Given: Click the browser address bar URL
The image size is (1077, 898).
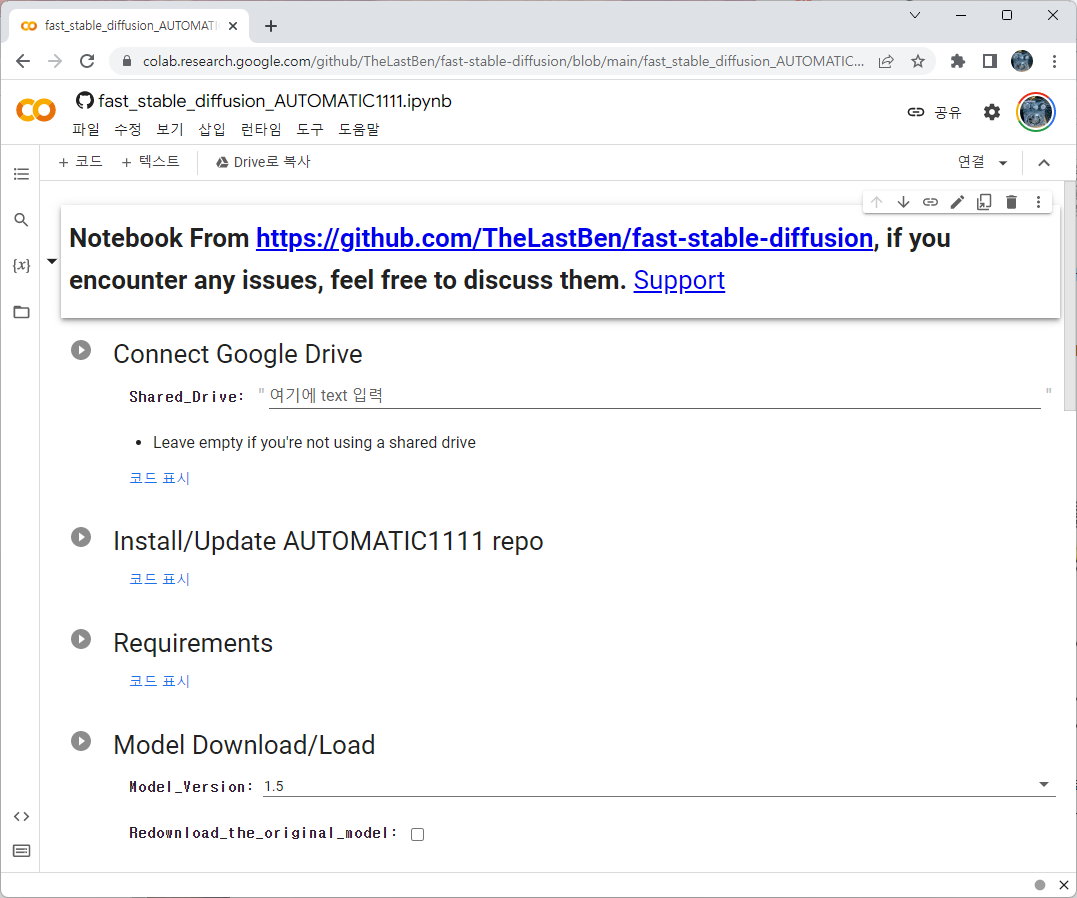Looking at the screenshot, I should pyautogui.click(x=503, y=61).
